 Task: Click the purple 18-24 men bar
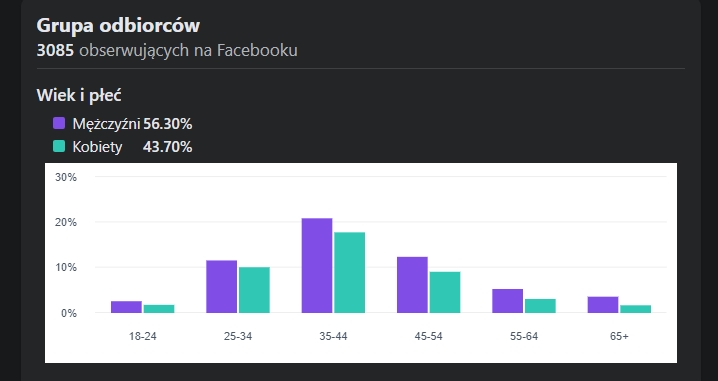pos(126,307)
